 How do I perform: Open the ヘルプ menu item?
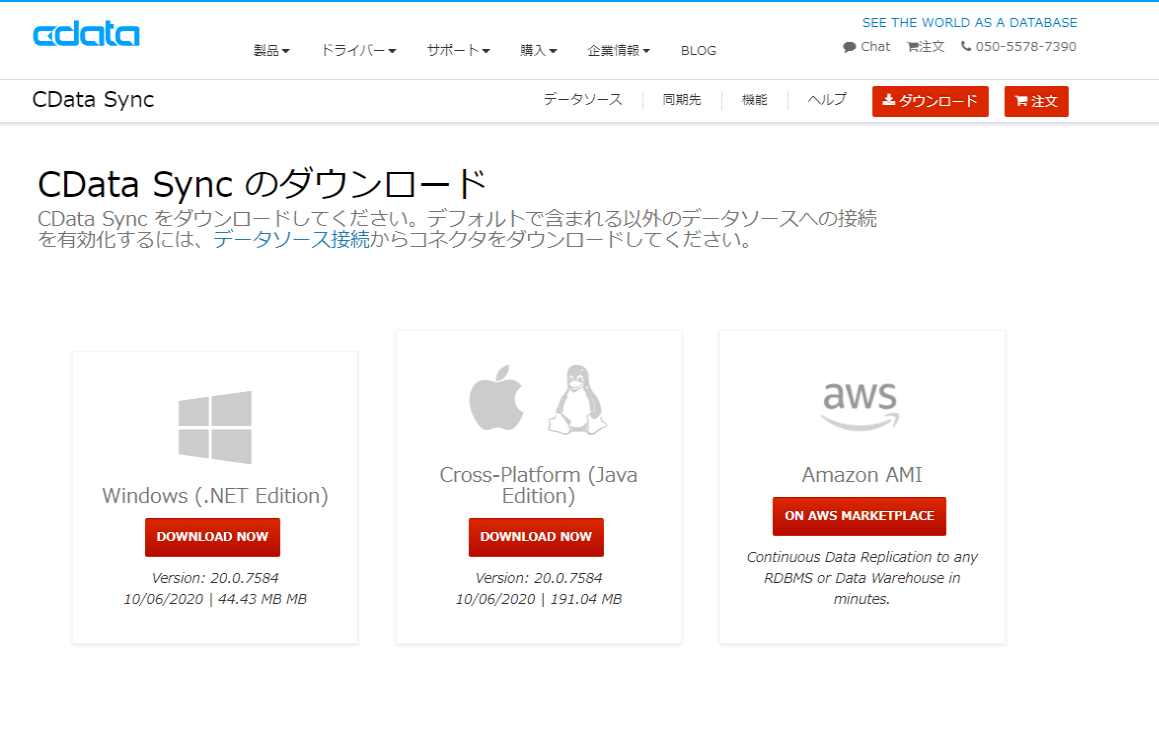pyautogui.click(x=827, y=100)
